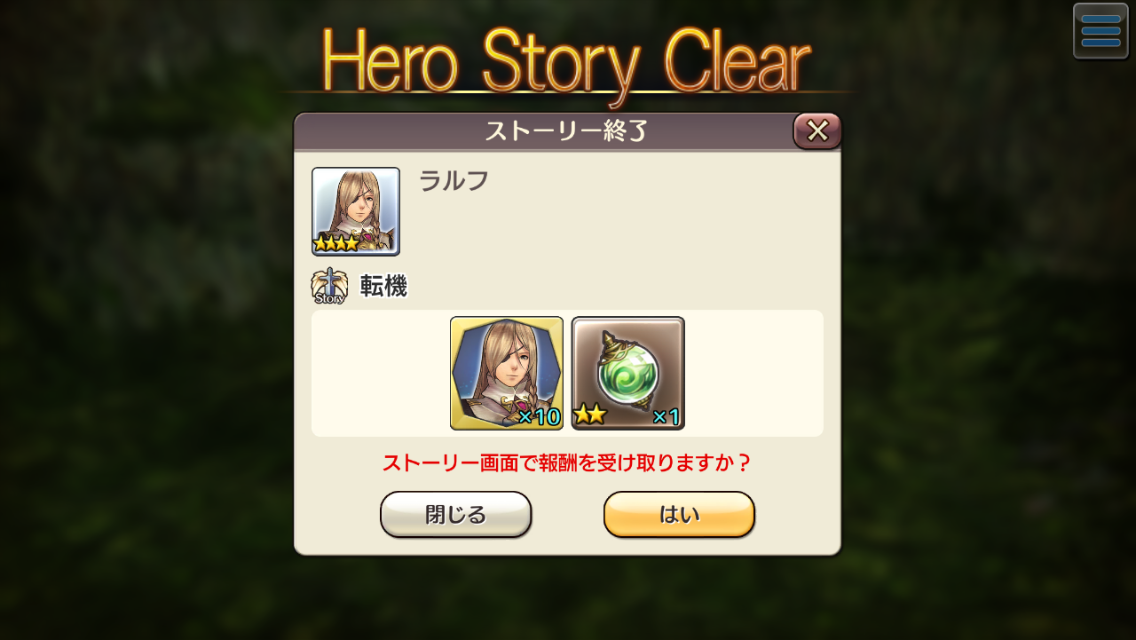Tap the x10 quantity on shard reward
Screen dimensions: 1136x640
(x=540, y=417)
